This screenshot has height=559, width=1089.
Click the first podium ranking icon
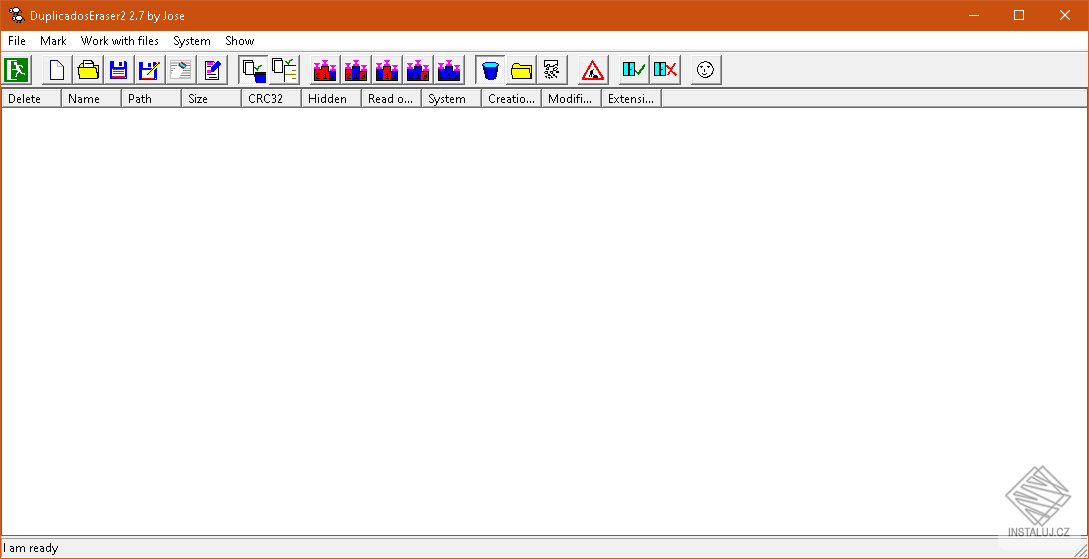pyautogui.click(x=325, y=70)
